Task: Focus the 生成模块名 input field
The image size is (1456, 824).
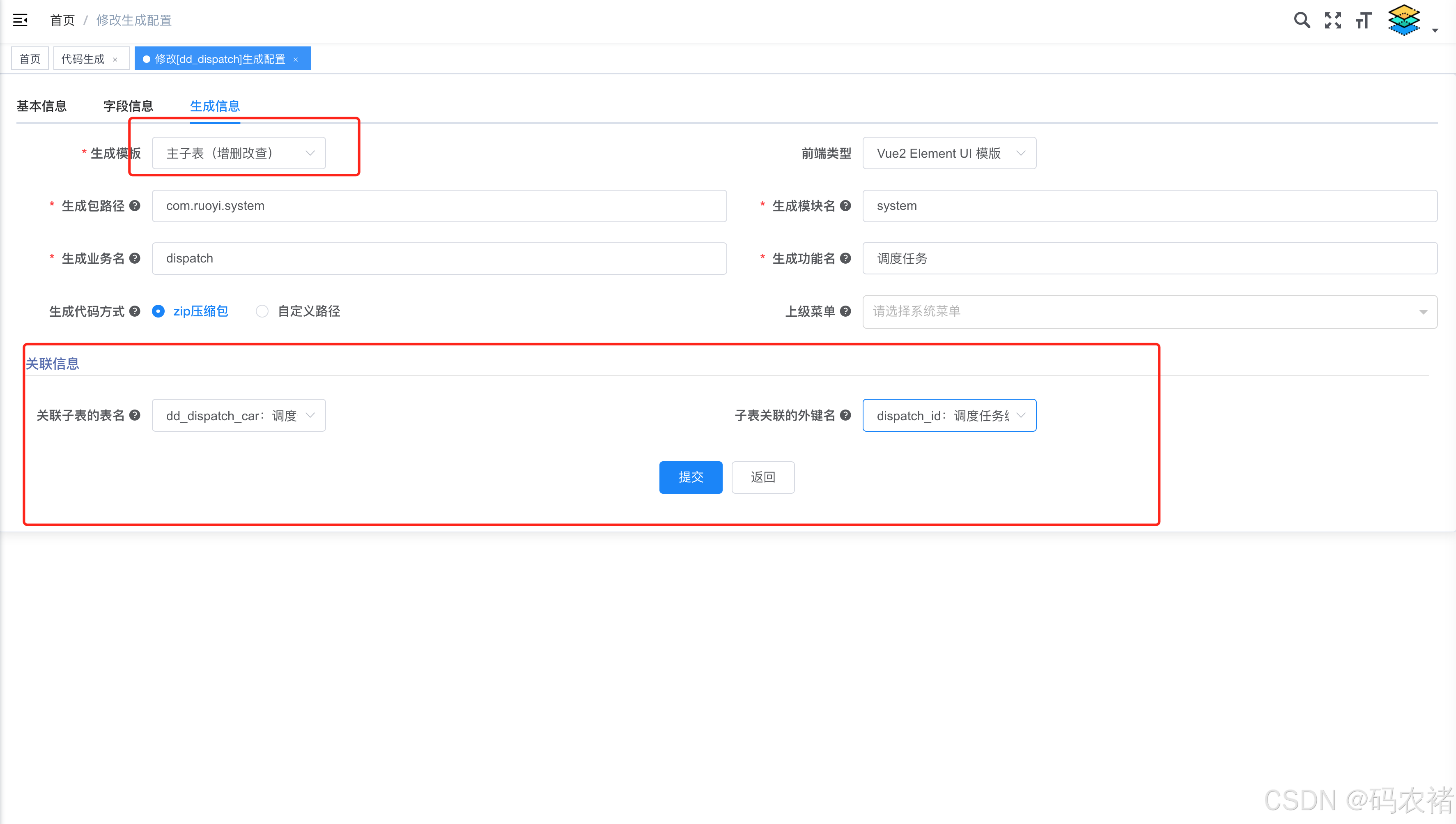Action: click(1150, 205)
